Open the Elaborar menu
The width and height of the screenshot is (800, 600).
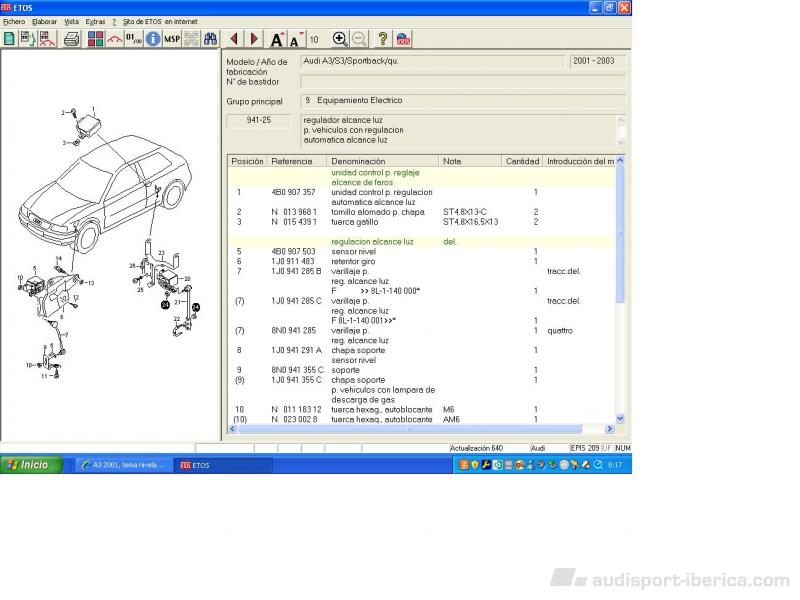[44, 21]
